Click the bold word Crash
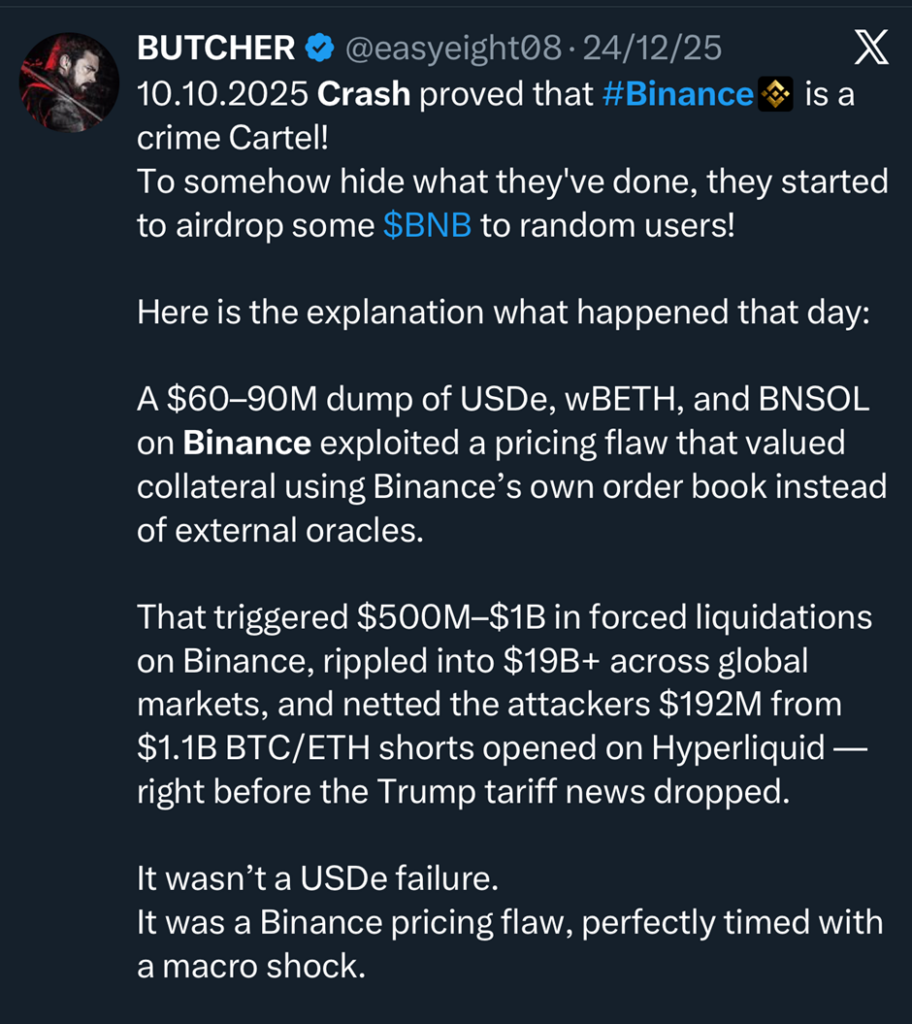The width and height of the screenshot is (912, 1024). tap(364, 94)
